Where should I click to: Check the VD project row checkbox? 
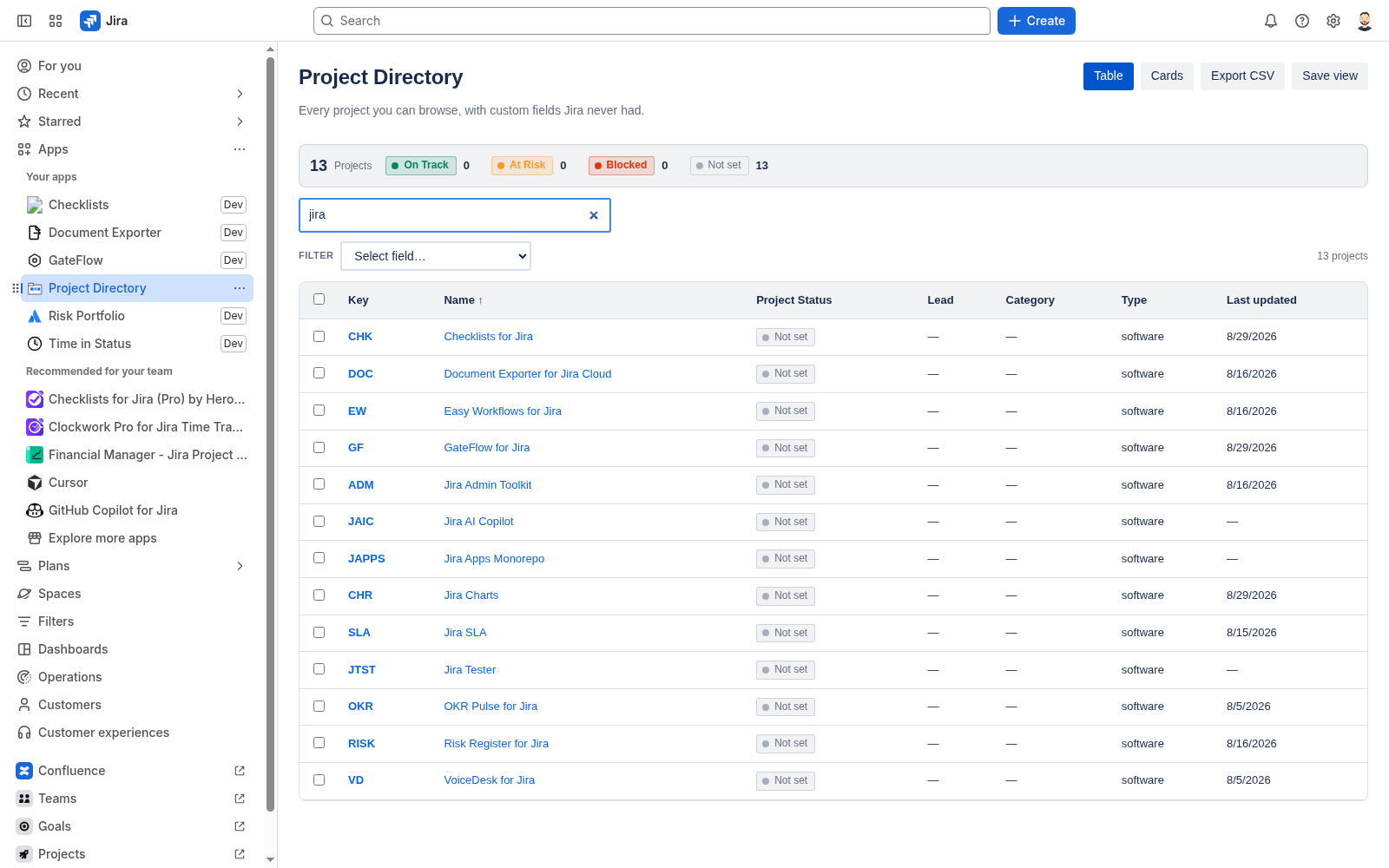click(x=319, y=780)
